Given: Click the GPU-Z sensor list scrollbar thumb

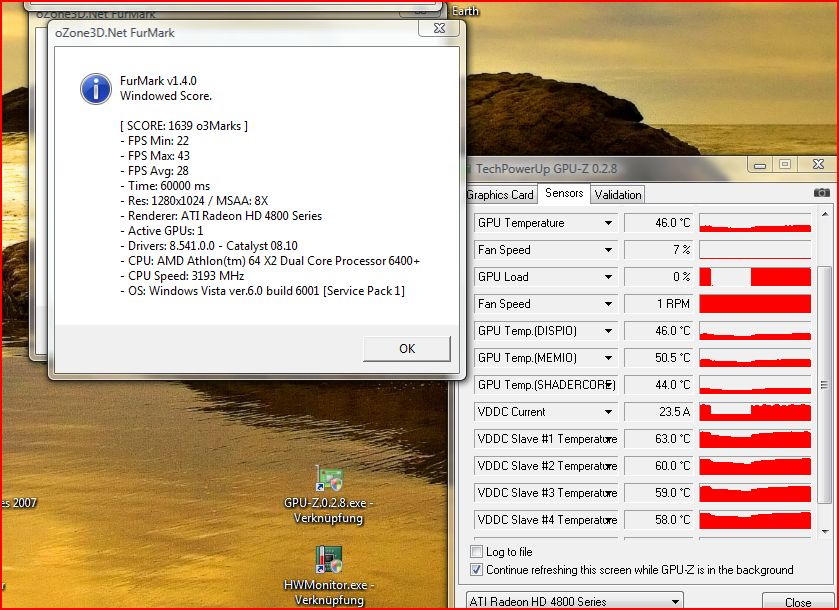Looking at the screenshot, I should tap(825, 384).
